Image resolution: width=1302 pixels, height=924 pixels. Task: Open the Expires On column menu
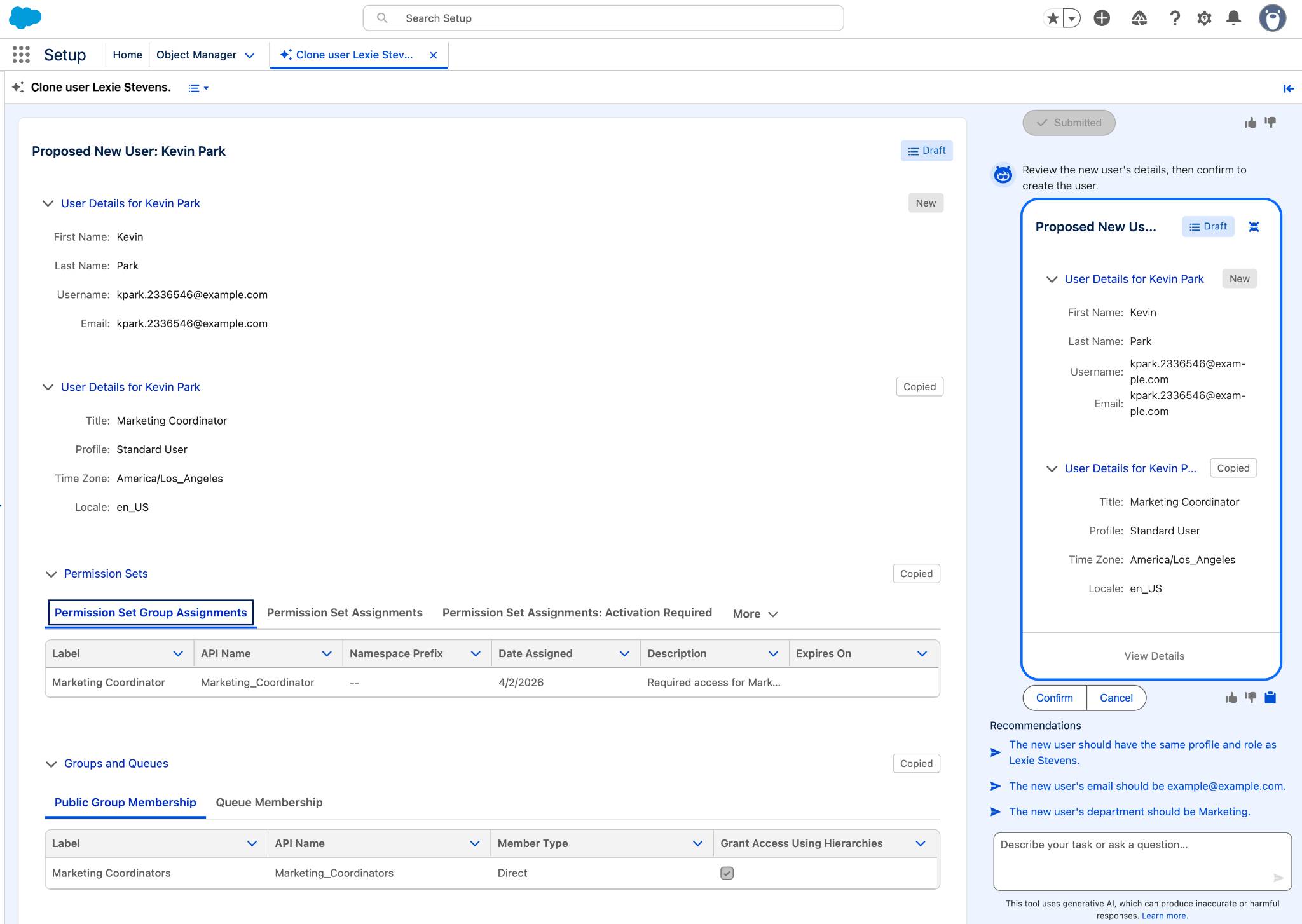point(922,653)
